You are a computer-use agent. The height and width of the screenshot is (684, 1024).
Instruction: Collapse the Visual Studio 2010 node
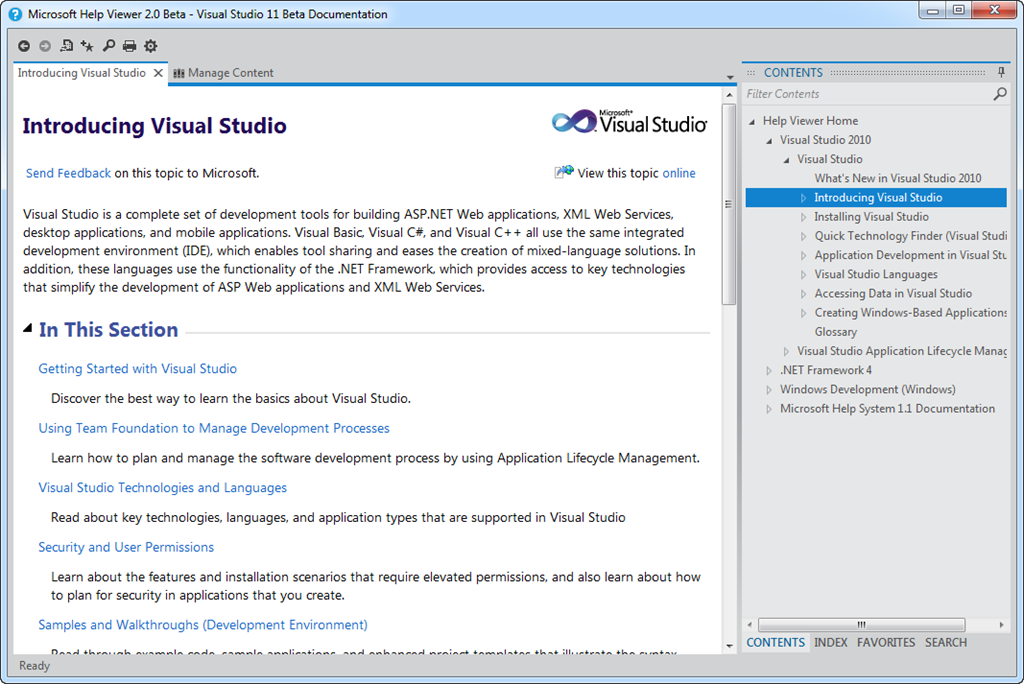[769, 140]
